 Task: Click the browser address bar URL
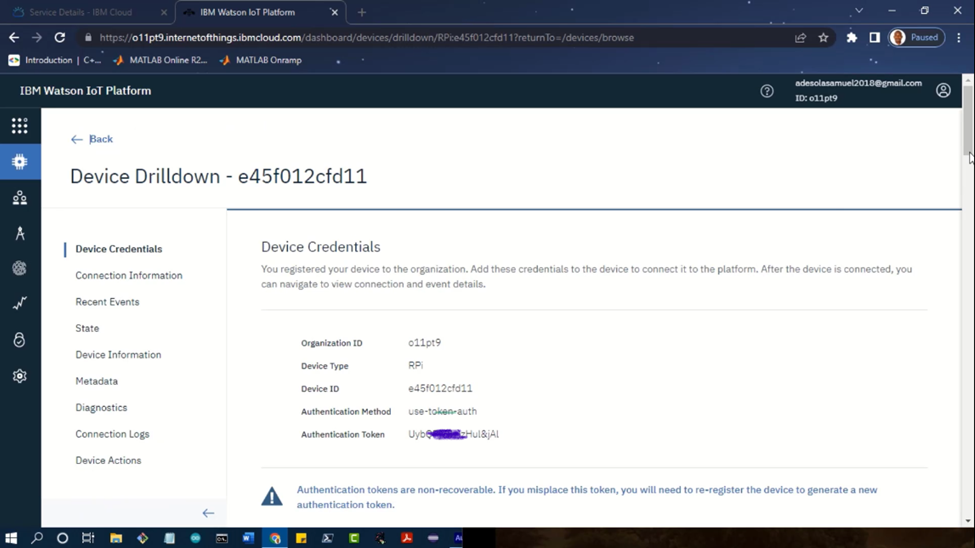pos(367,37)
